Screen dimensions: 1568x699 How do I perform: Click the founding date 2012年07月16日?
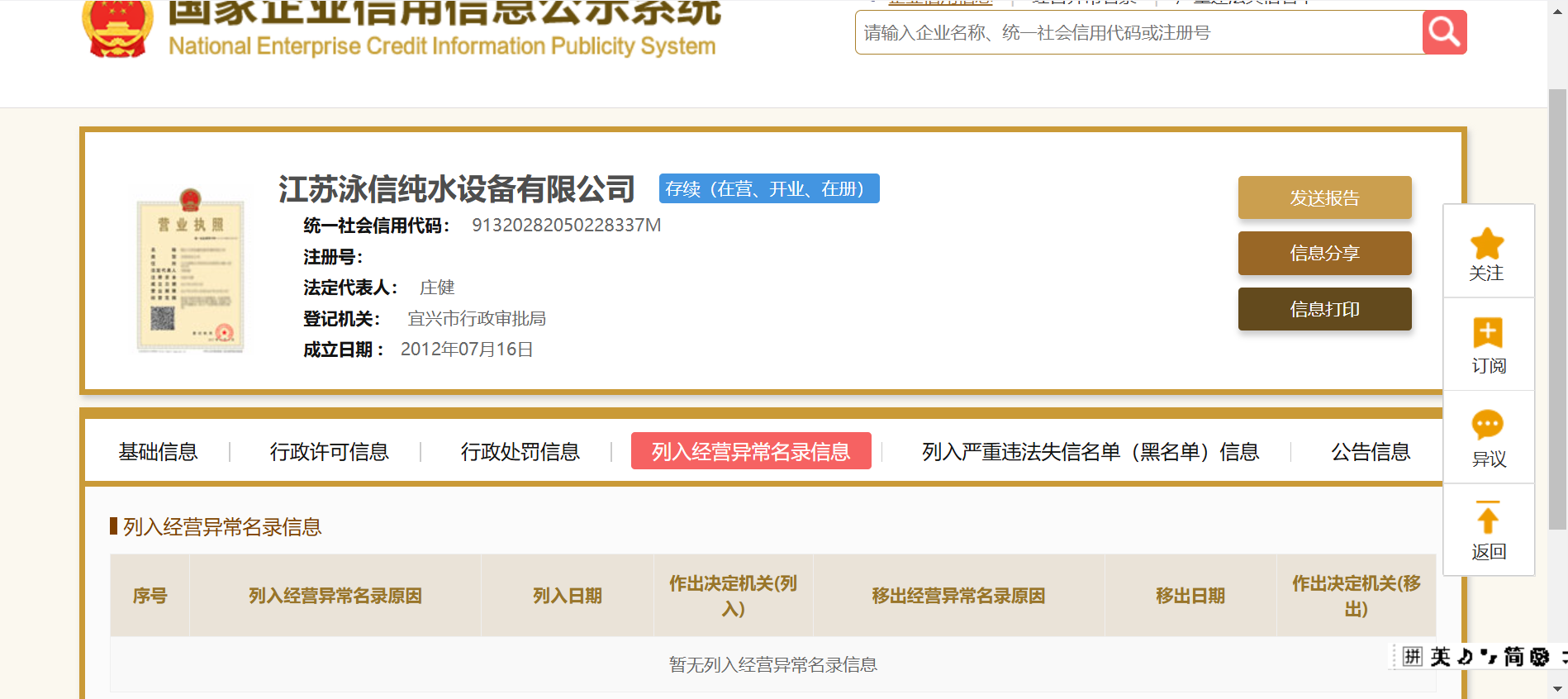click(x=467, y=349)
